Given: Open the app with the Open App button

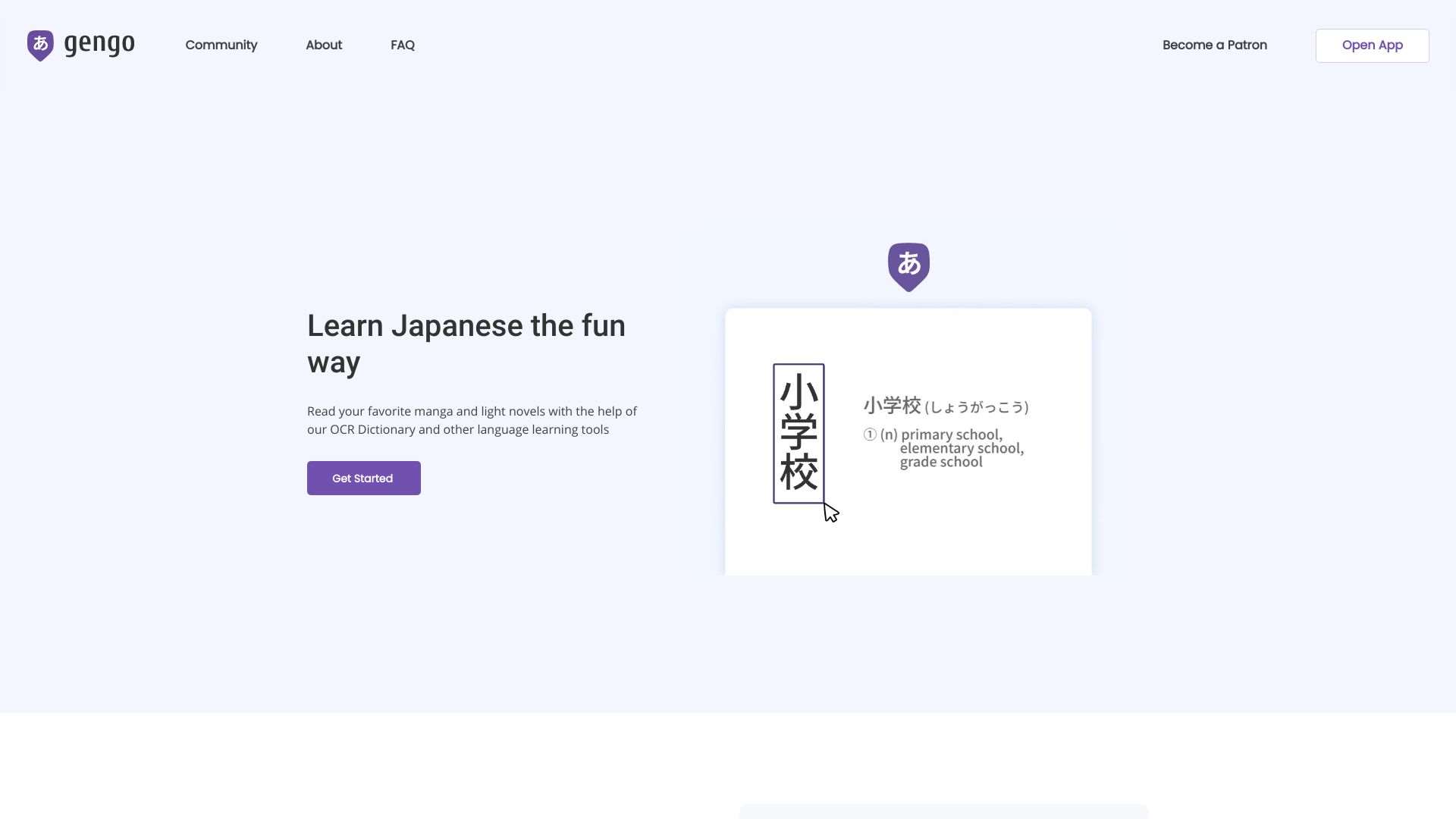Looking at the screenshot, I should click(x=1372, y=45).
